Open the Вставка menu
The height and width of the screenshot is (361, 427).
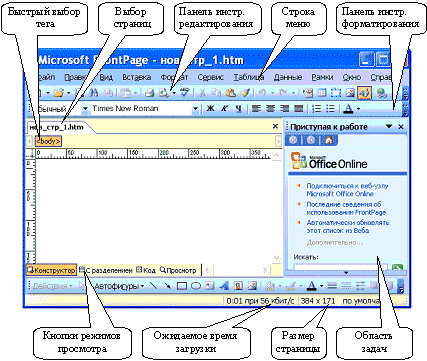(x=137, y=77)
